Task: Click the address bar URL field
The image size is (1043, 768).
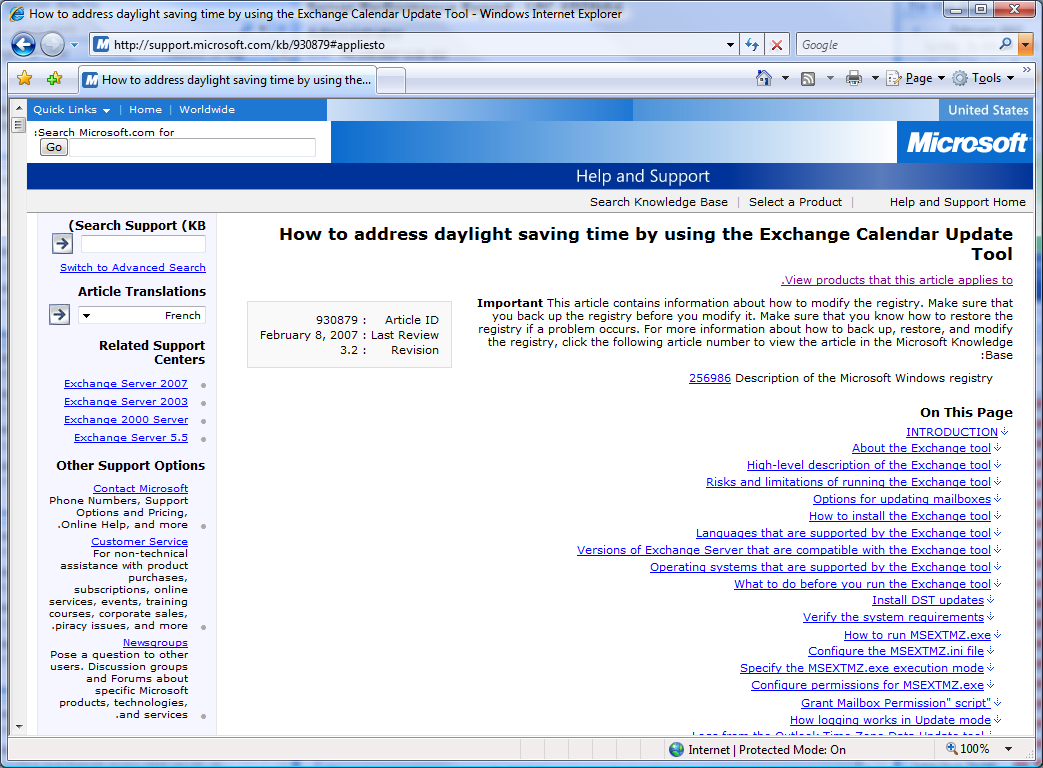Action: click(412, 45)
